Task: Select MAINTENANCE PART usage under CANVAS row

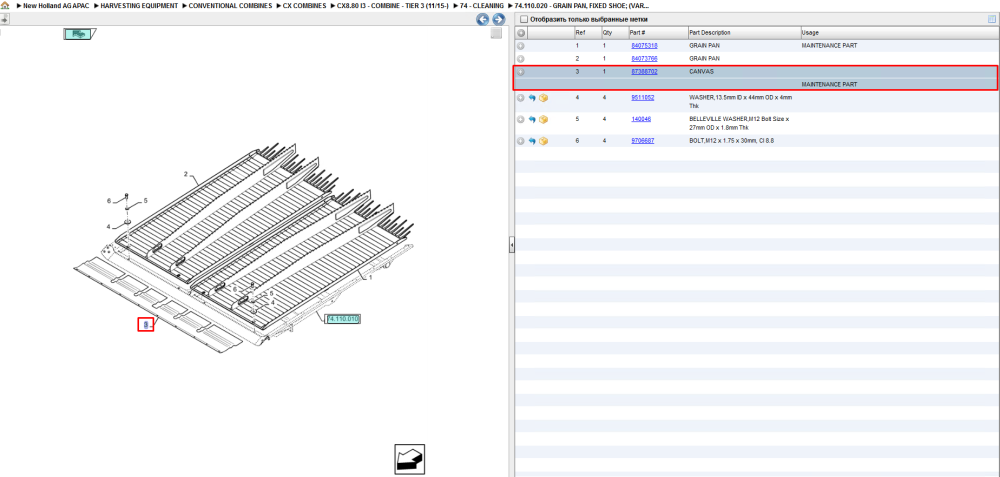Action: pyautogui.click(x=830, y=84)
